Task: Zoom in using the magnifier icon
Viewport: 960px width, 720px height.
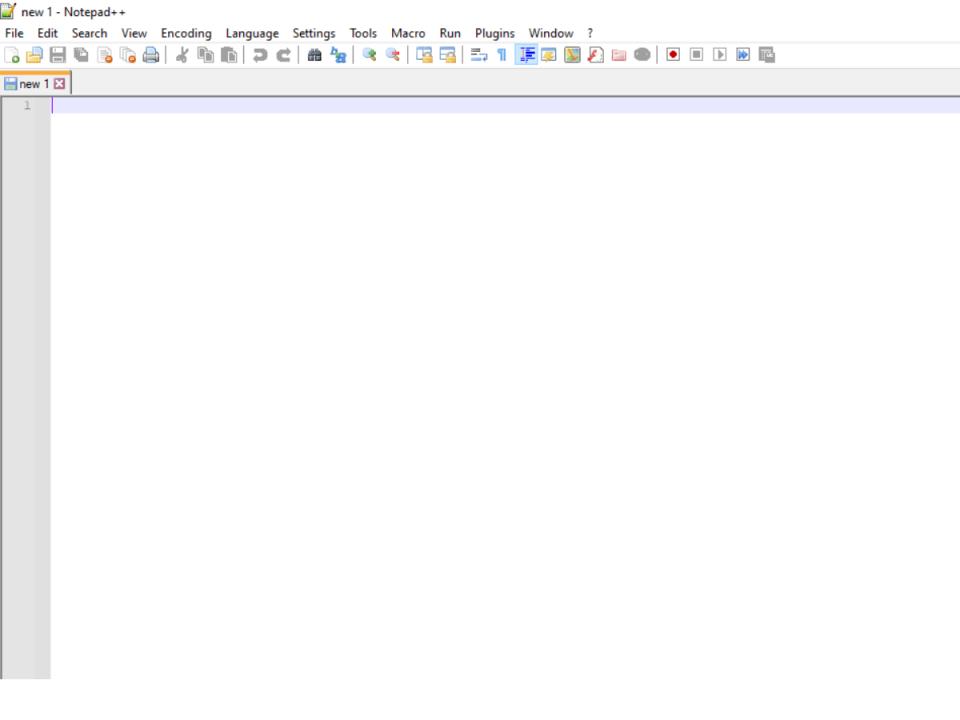Action: click(368, 55)
